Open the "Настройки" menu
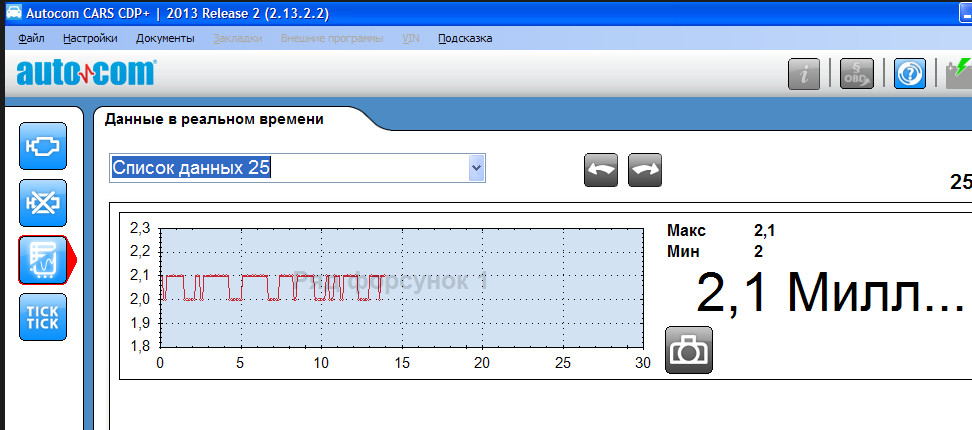Viewport: 972px width, 430px height. click(90, 38)
